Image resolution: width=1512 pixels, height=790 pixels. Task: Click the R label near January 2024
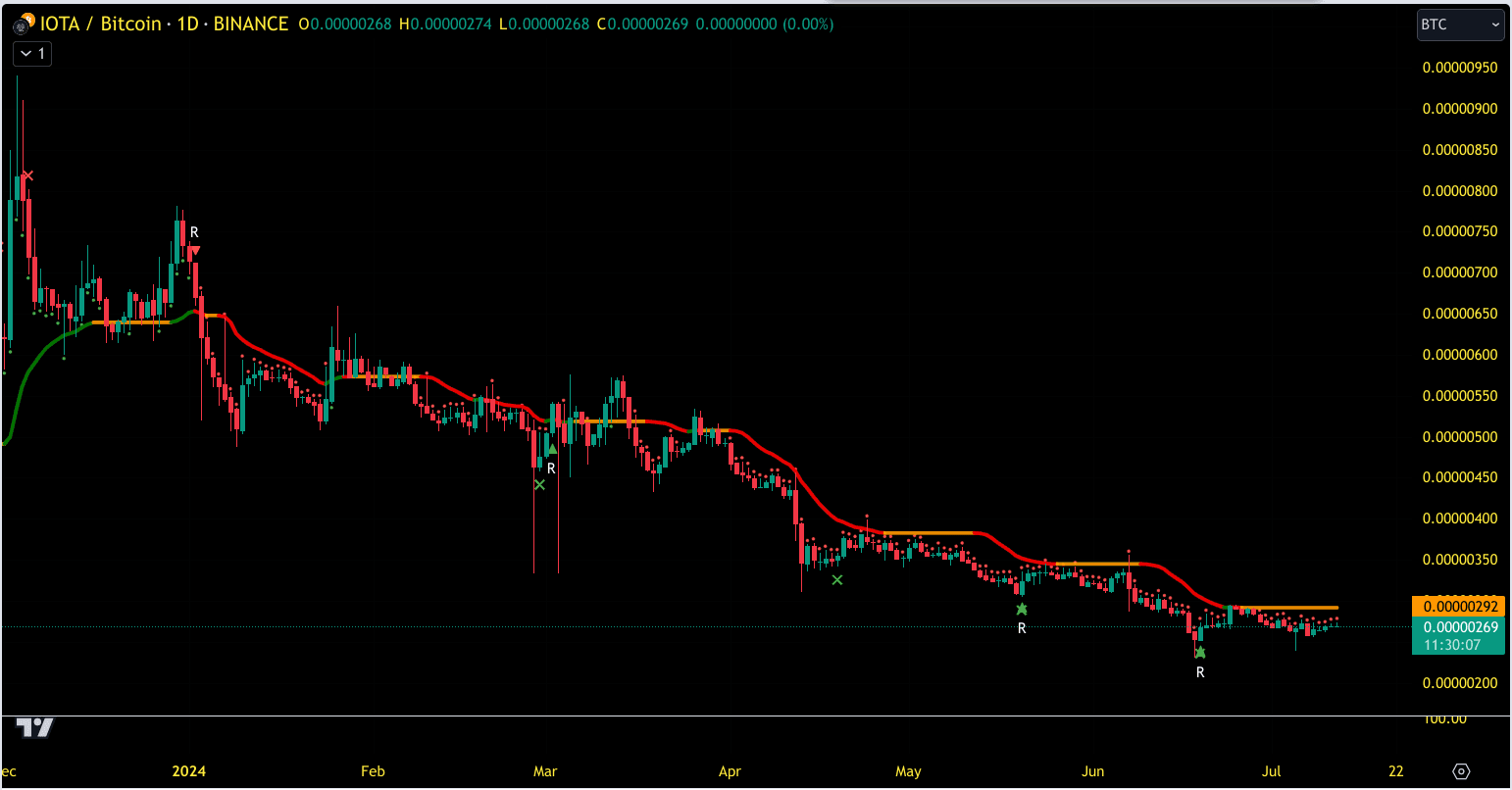(194, 232)
